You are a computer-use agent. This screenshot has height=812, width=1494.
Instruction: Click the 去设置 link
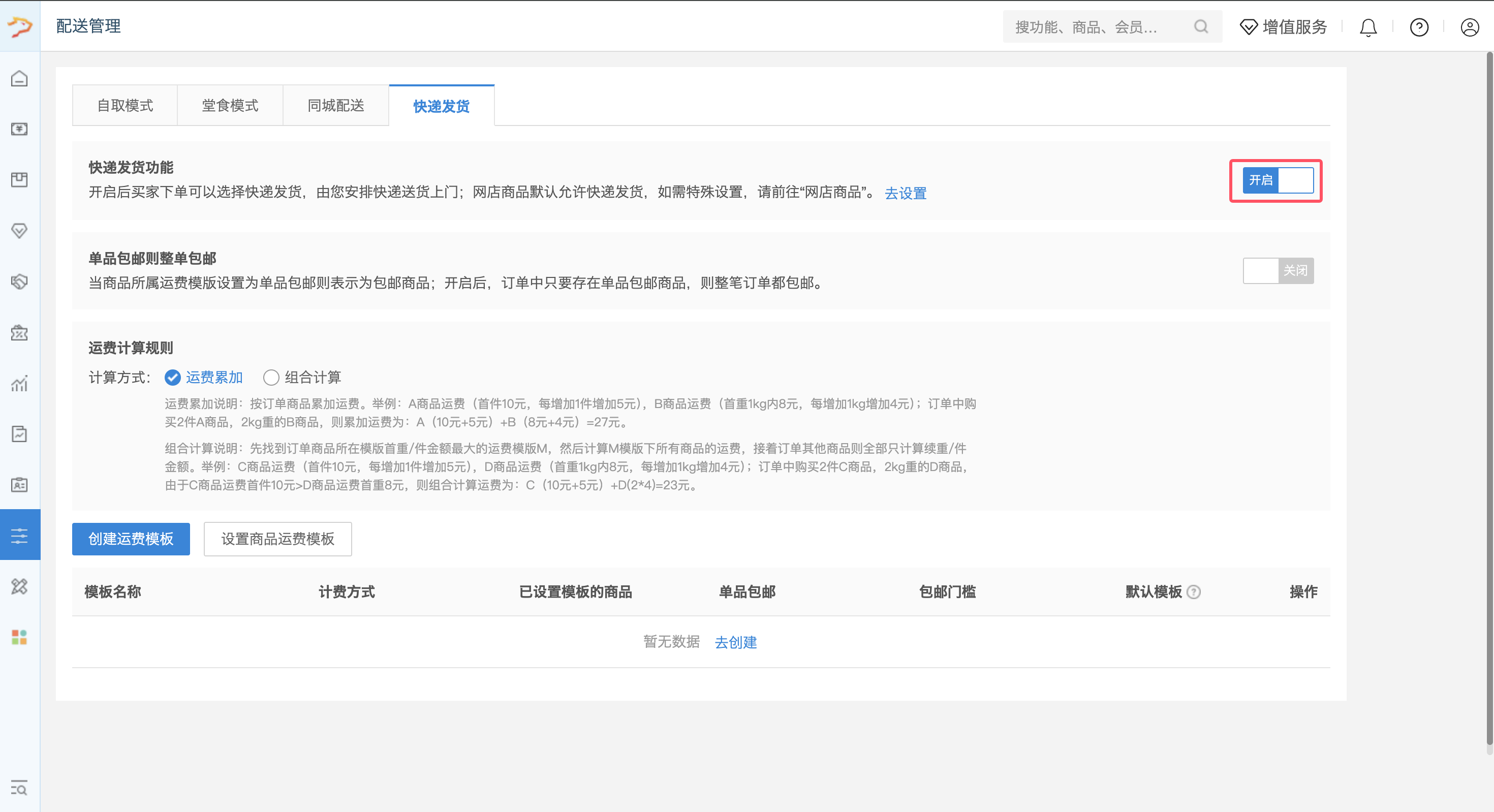(906, 193)
